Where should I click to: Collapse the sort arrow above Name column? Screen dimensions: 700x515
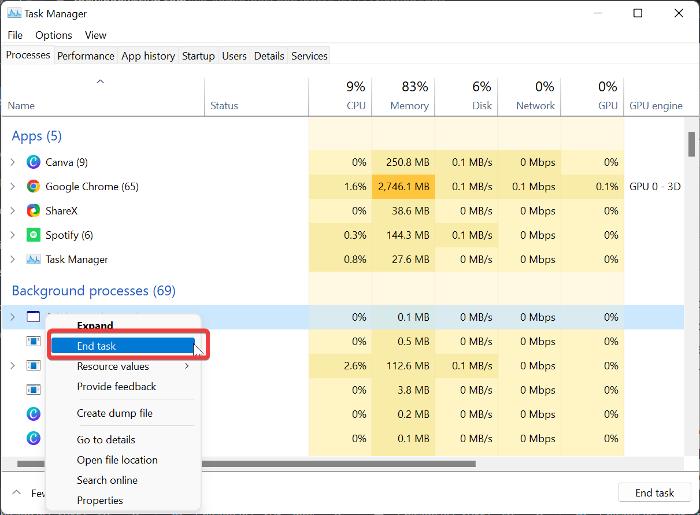[100, 82]
